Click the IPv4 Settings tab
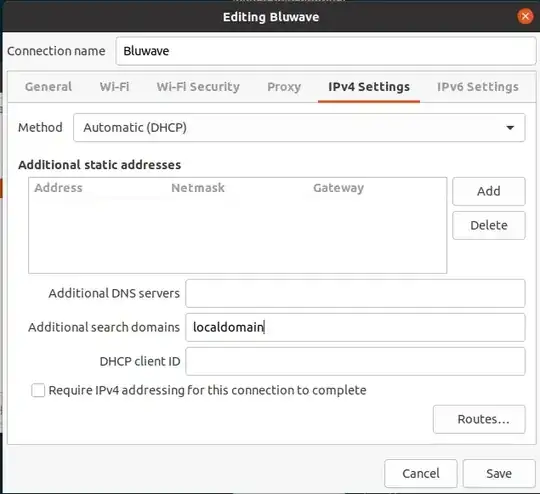This screenshot has height=494, width=540. 369,87
